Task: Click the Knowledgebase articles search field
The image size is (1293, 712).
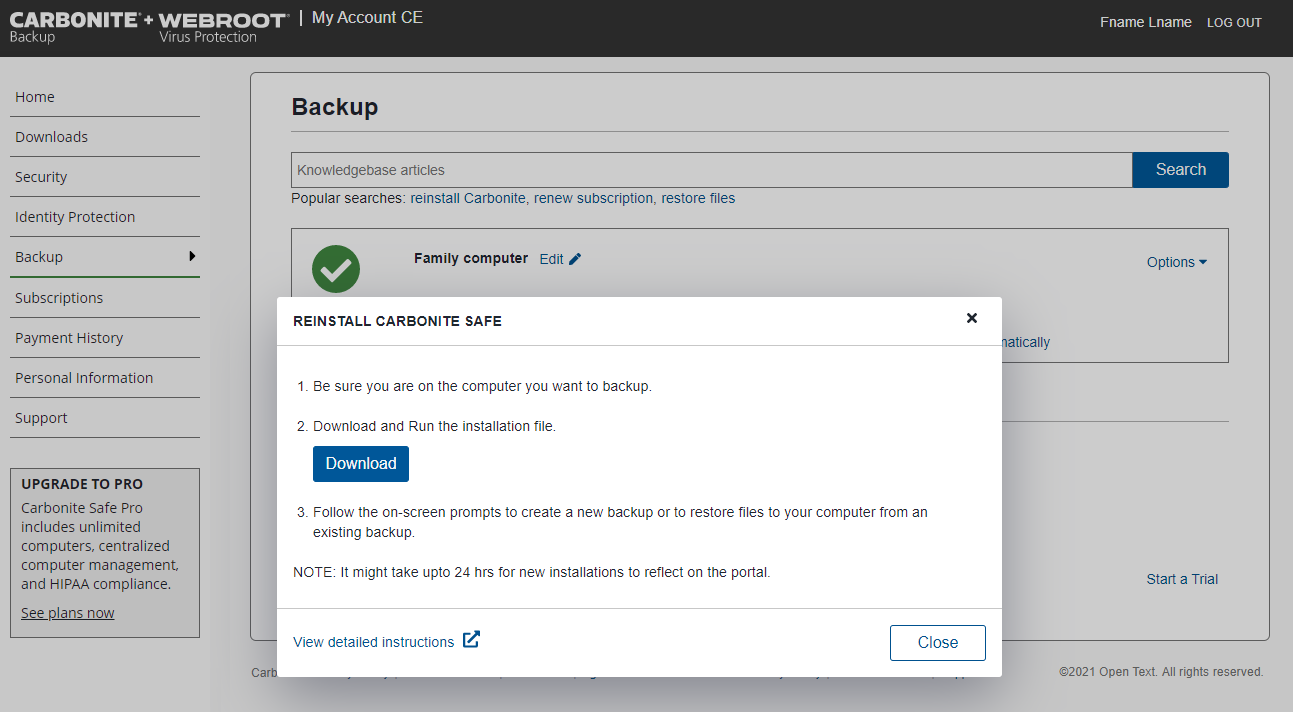Action: pyautogui.click(x=710, y=170)
